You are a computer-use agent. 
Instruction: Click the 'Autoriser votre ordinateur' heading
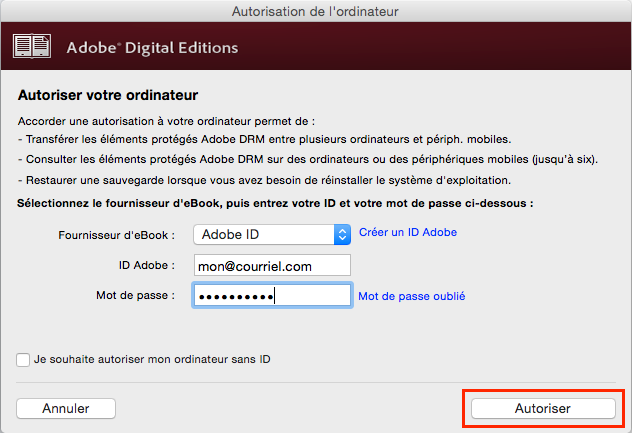pyautogui.click(x=108, y=95)
